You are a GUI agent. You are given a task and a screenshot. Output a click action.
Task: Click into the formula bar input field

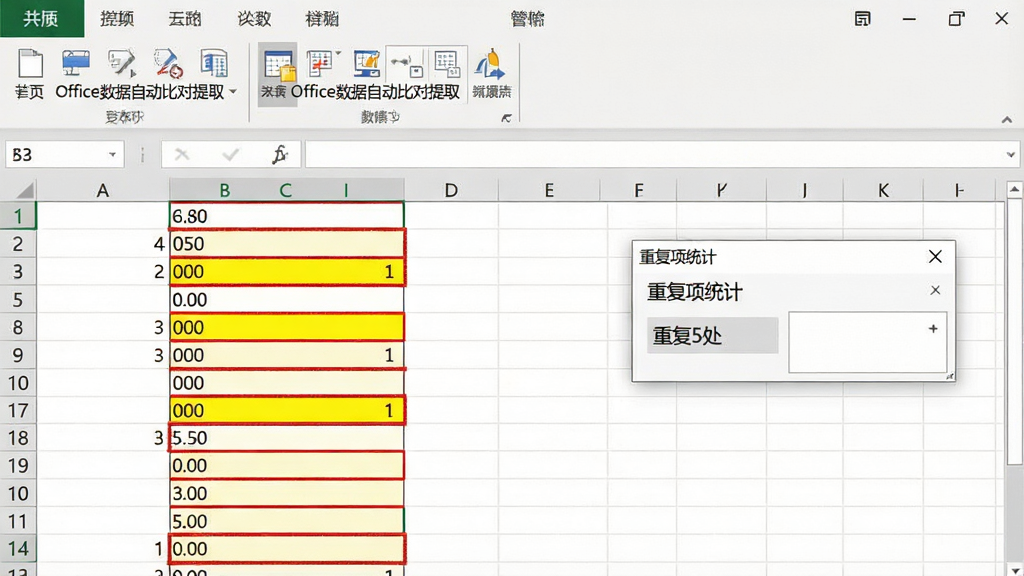tap(654, 155)
